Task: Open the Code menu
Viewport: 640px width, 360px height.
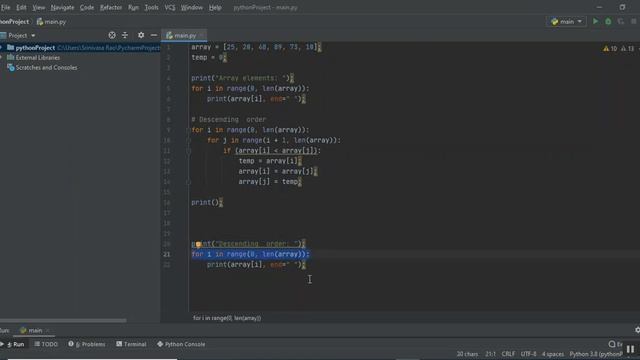Action: (87, 7)
